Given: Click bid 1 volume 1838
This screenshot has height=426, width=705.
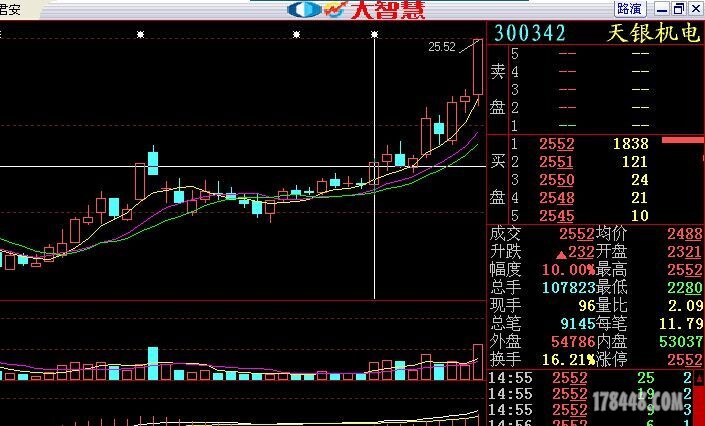Looking at the screenshot, I should pyautogui.click(x=630, y=144).
